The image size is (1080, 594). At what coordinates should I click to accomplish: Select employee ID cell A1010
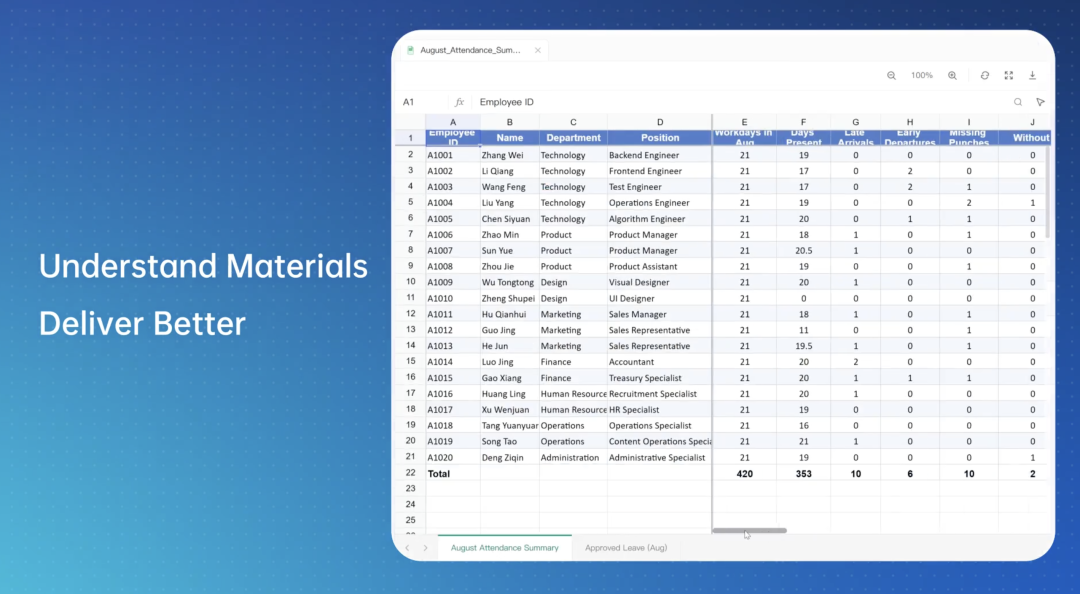[453, 298]
